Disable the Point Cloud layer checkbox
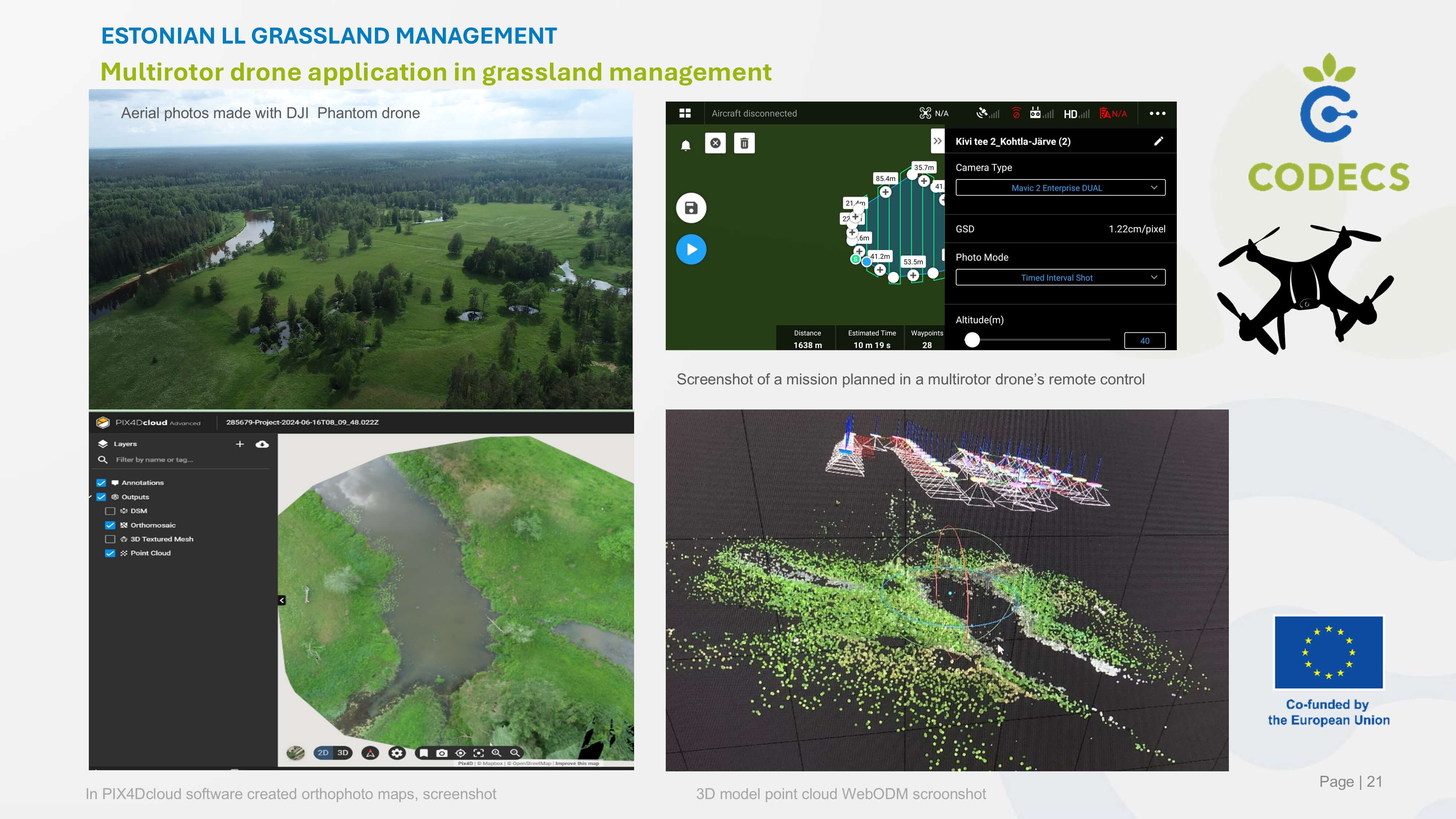 pos(110,553)
